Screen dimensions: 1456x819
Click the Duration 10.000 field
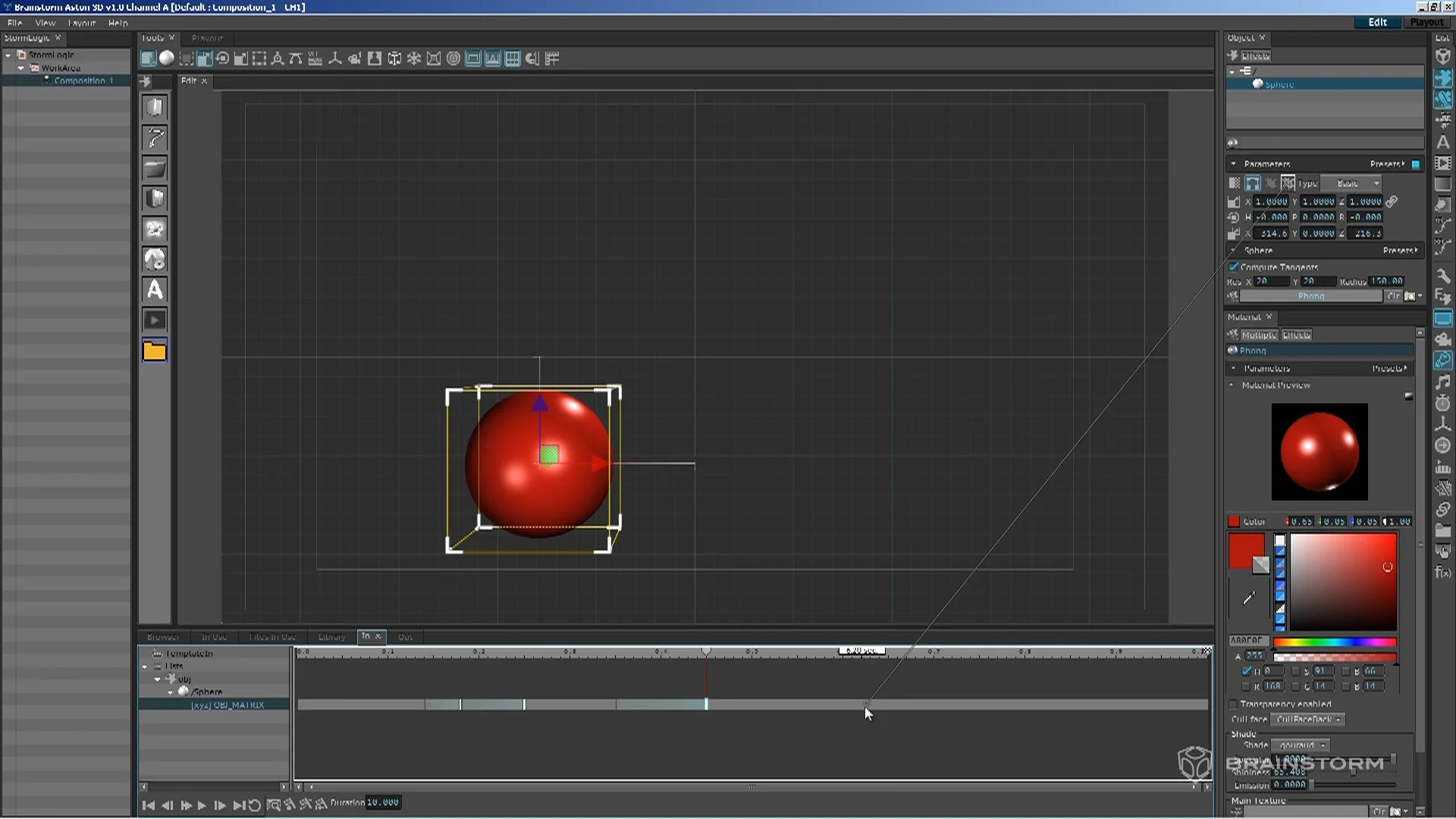383,802
